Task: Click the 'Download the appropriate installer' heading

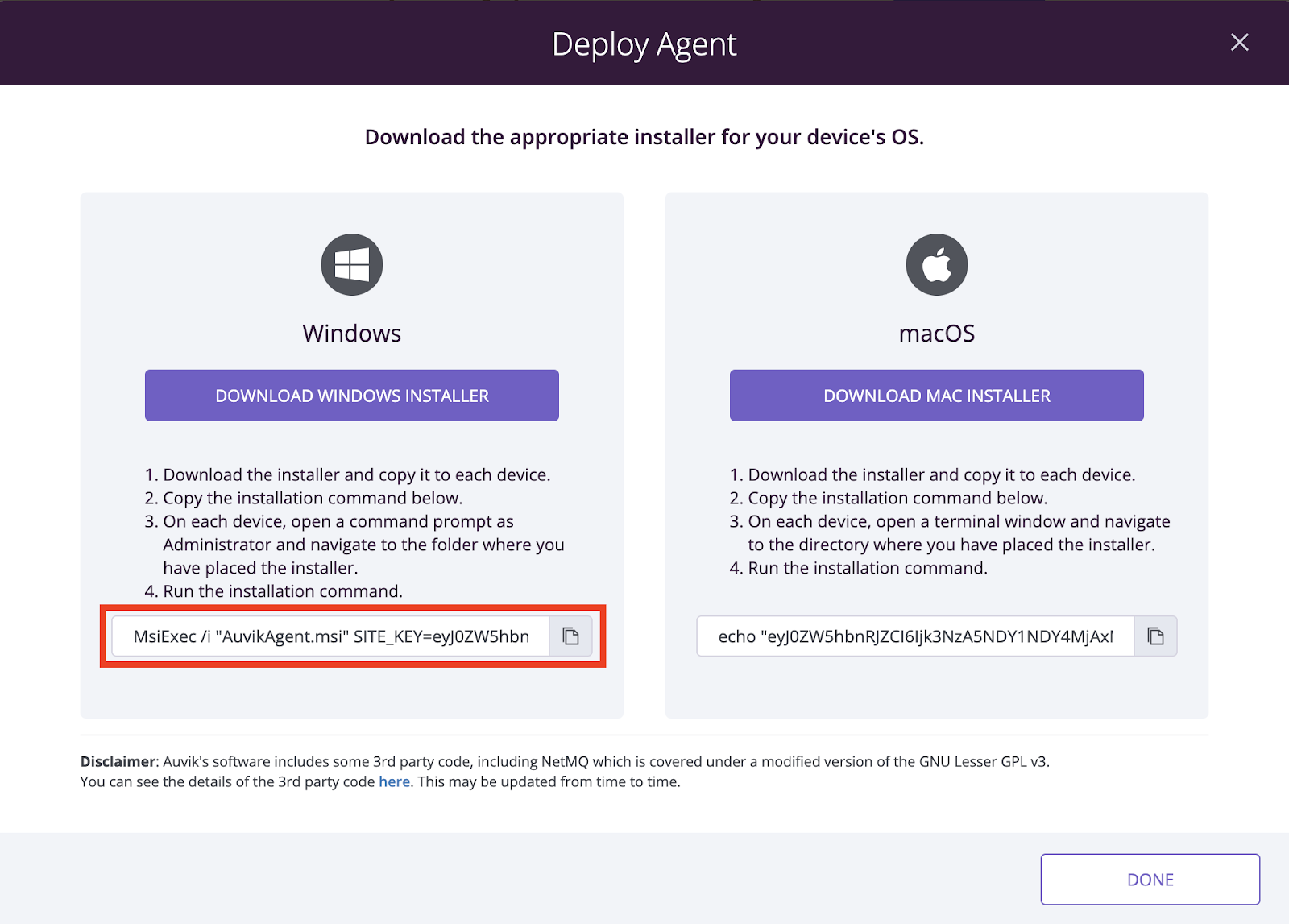Action: (x=644, y=137)
